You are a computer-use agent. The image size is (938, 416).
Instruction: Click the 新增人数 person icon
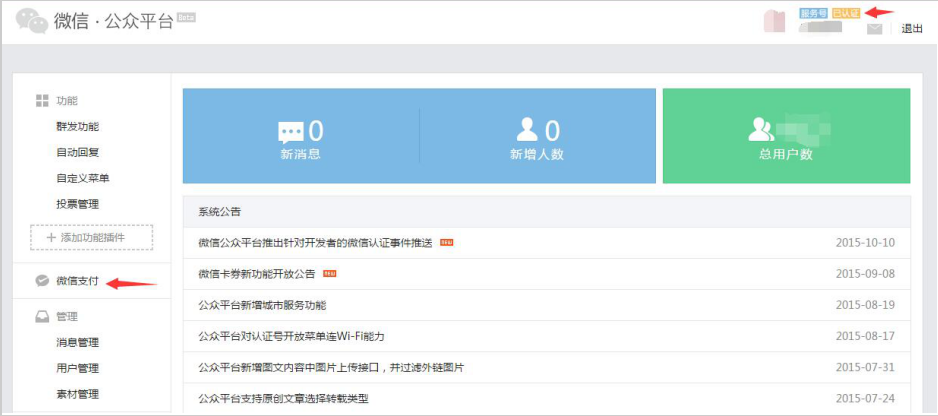pos(527,130)
